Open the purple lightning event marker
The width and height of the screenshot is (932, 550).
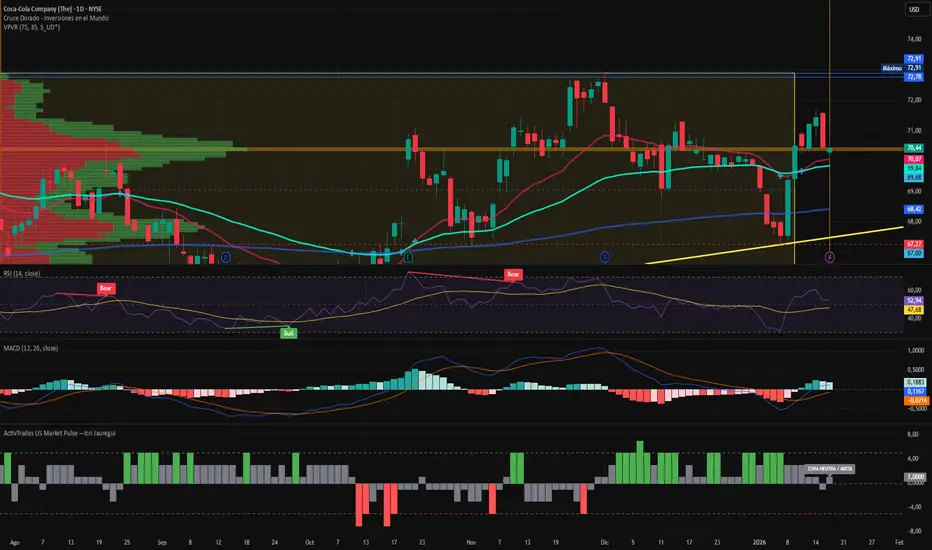[830, 257]
